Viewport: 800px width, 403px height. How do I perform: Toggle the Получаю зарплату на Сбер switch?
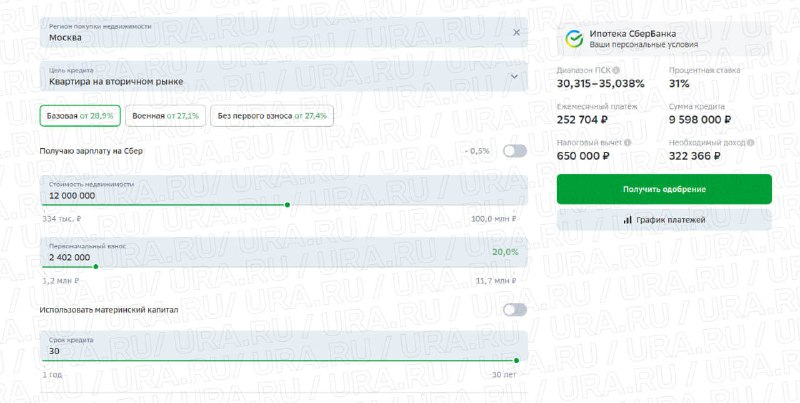(515, 151)
